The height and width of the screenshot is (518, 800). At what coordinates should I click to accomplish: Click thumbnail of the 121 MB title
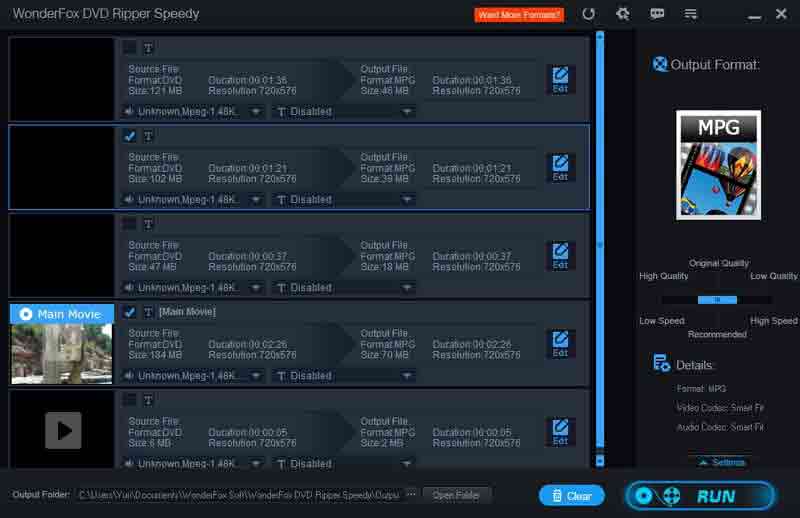(62, 79)
